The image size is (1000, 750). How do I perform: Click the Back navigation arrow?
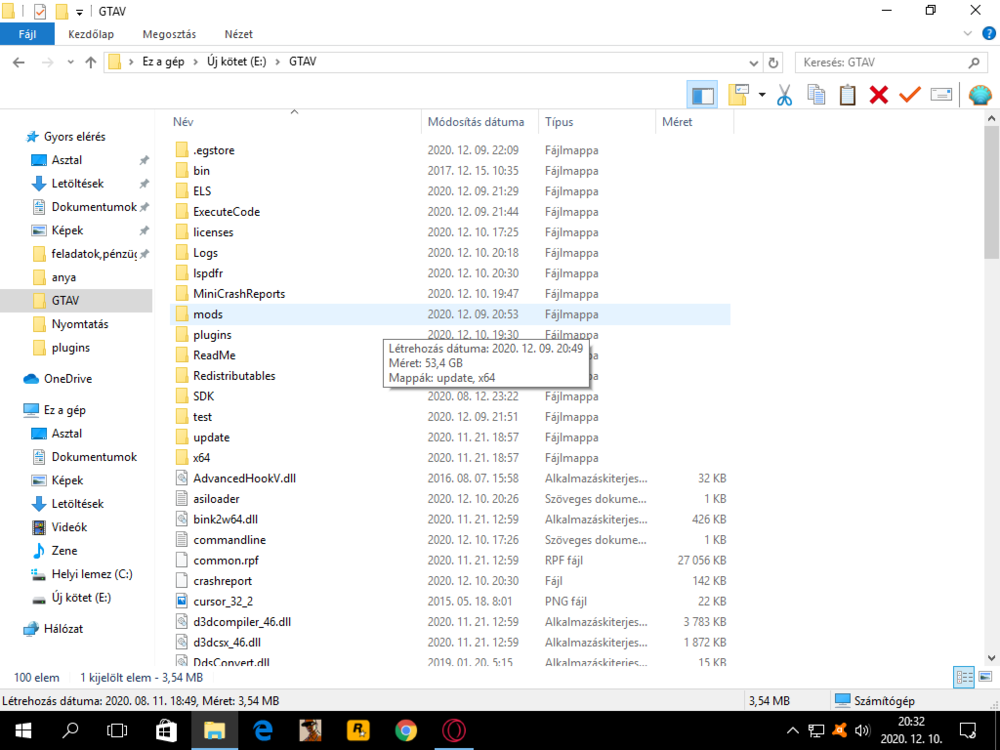click(x=18, y=62)
